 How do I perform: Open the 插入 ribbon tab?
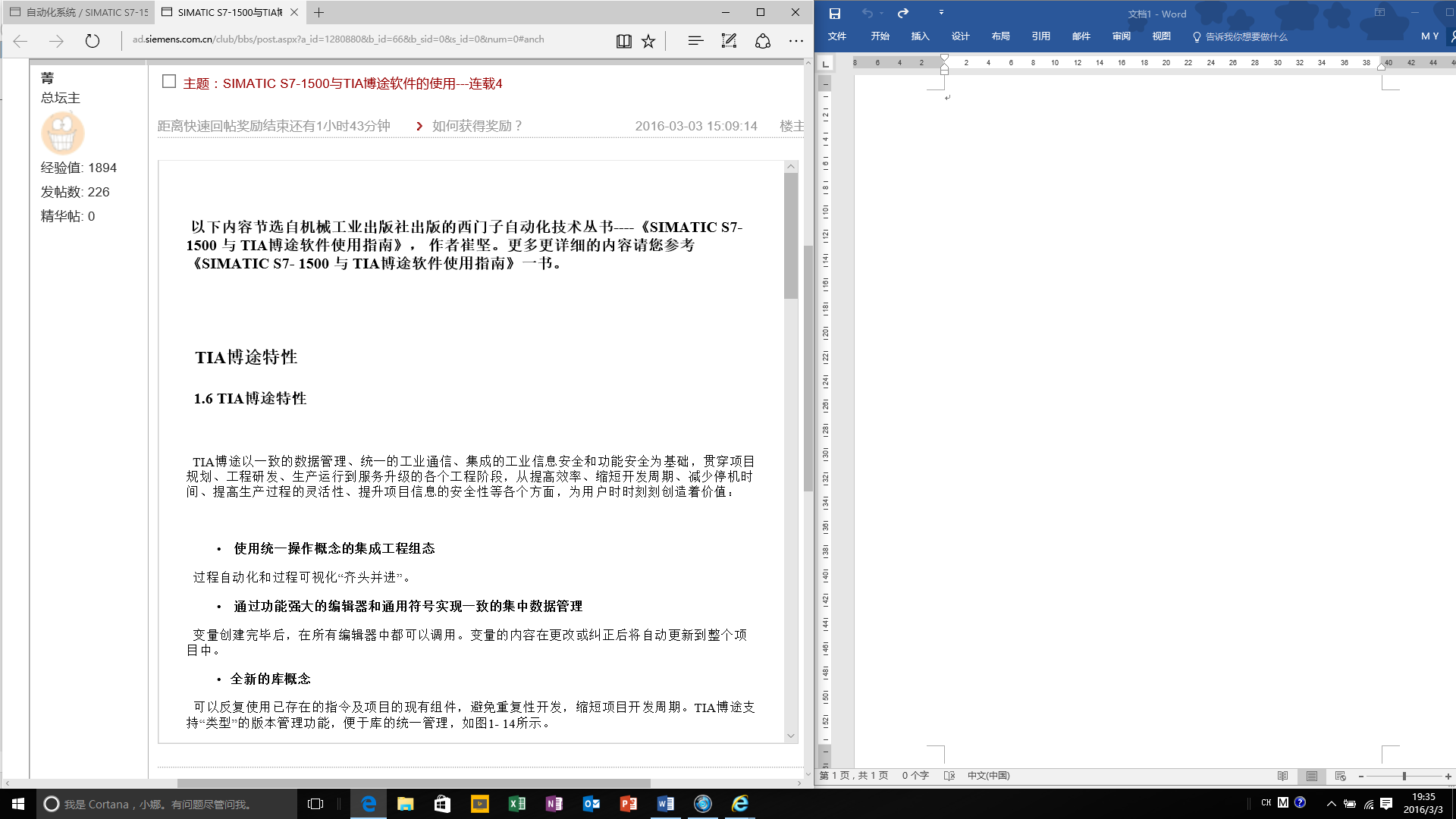coord(920,36)
